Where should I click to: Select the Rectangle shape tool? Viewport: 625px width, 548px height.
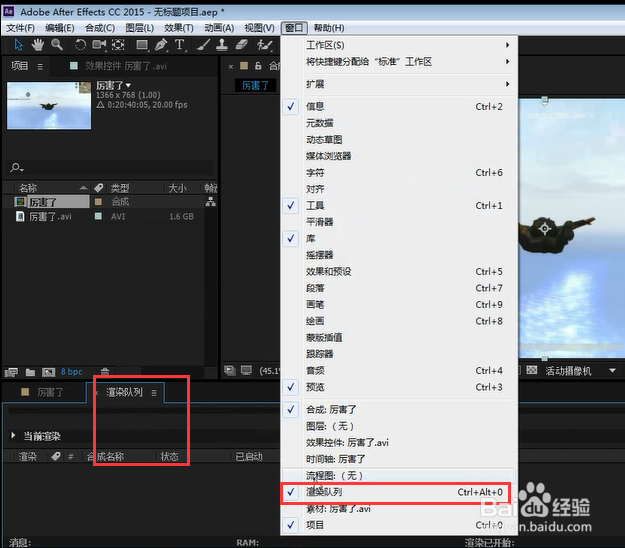pyautogui.click(x=142, y=45)
